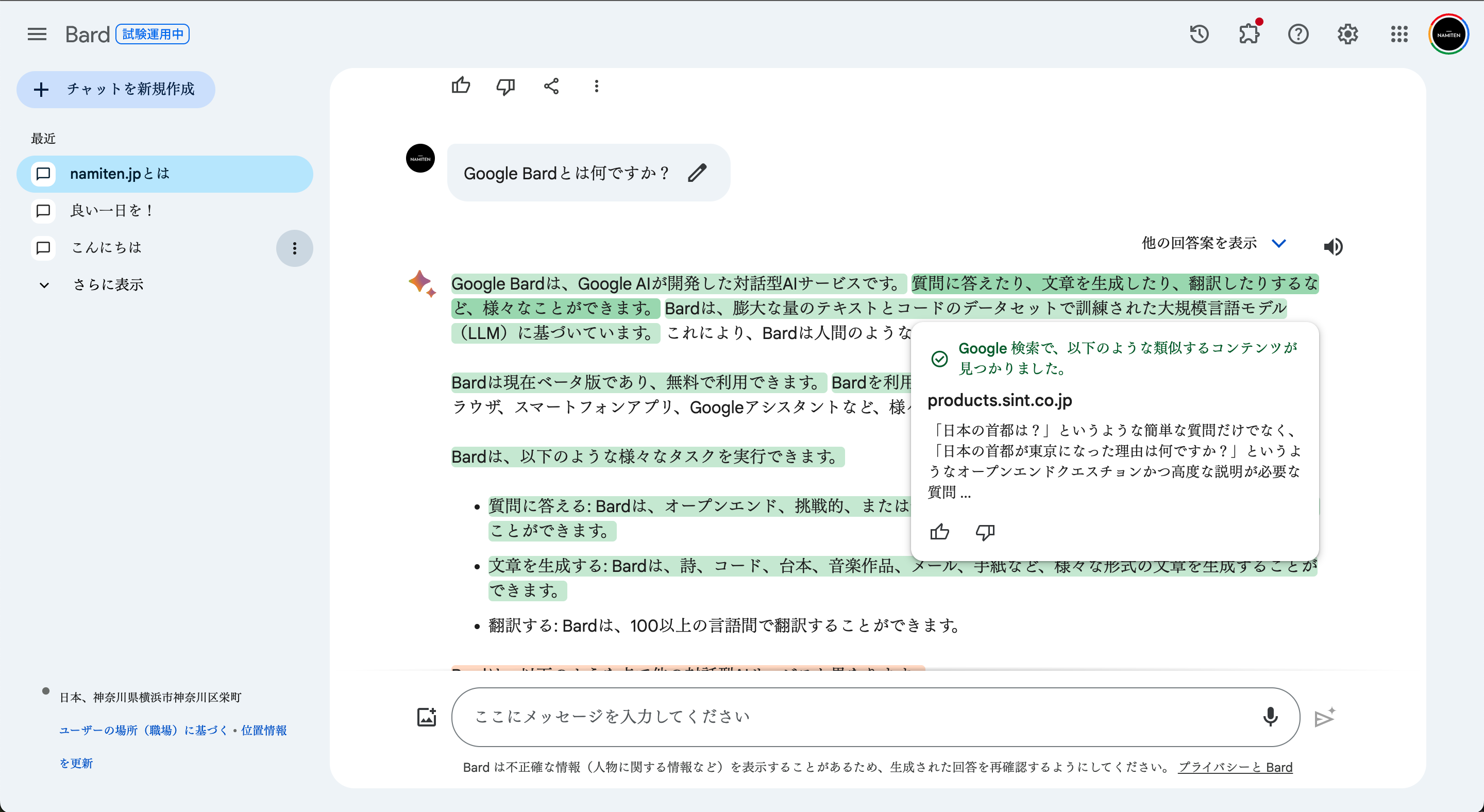Screen dimensions: 1484x812
Task: Open the products.sint.co.jp source link
Action: (999, 400)
